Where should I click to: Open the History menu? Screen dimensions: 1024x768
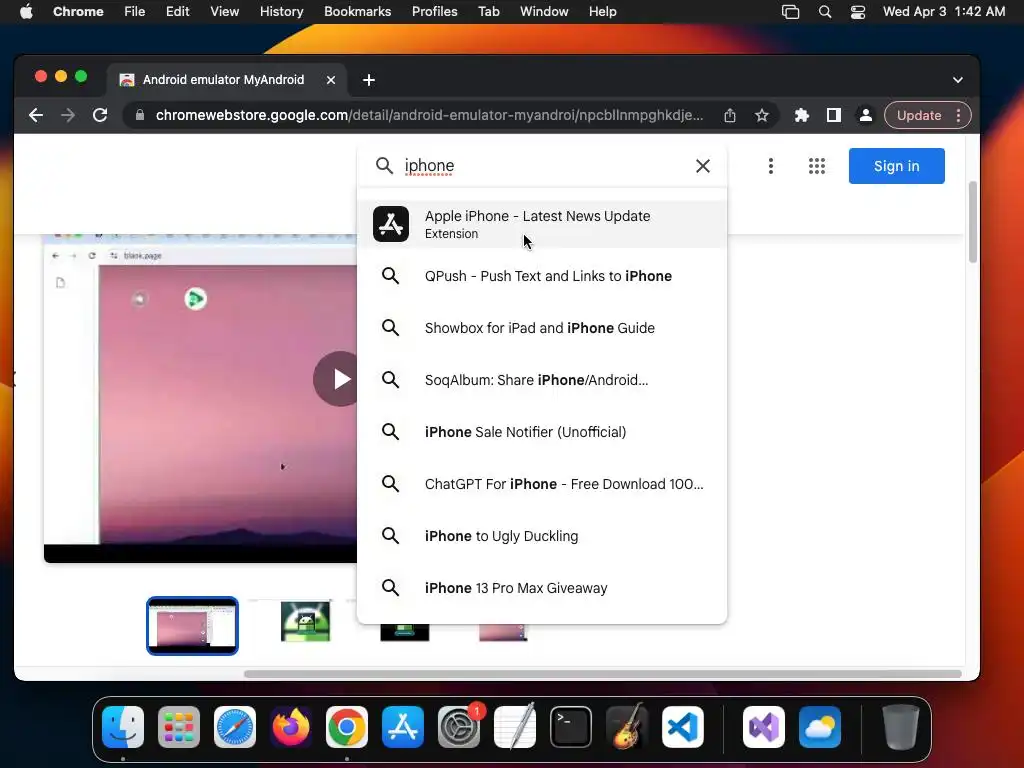click(x=281, y=11)
